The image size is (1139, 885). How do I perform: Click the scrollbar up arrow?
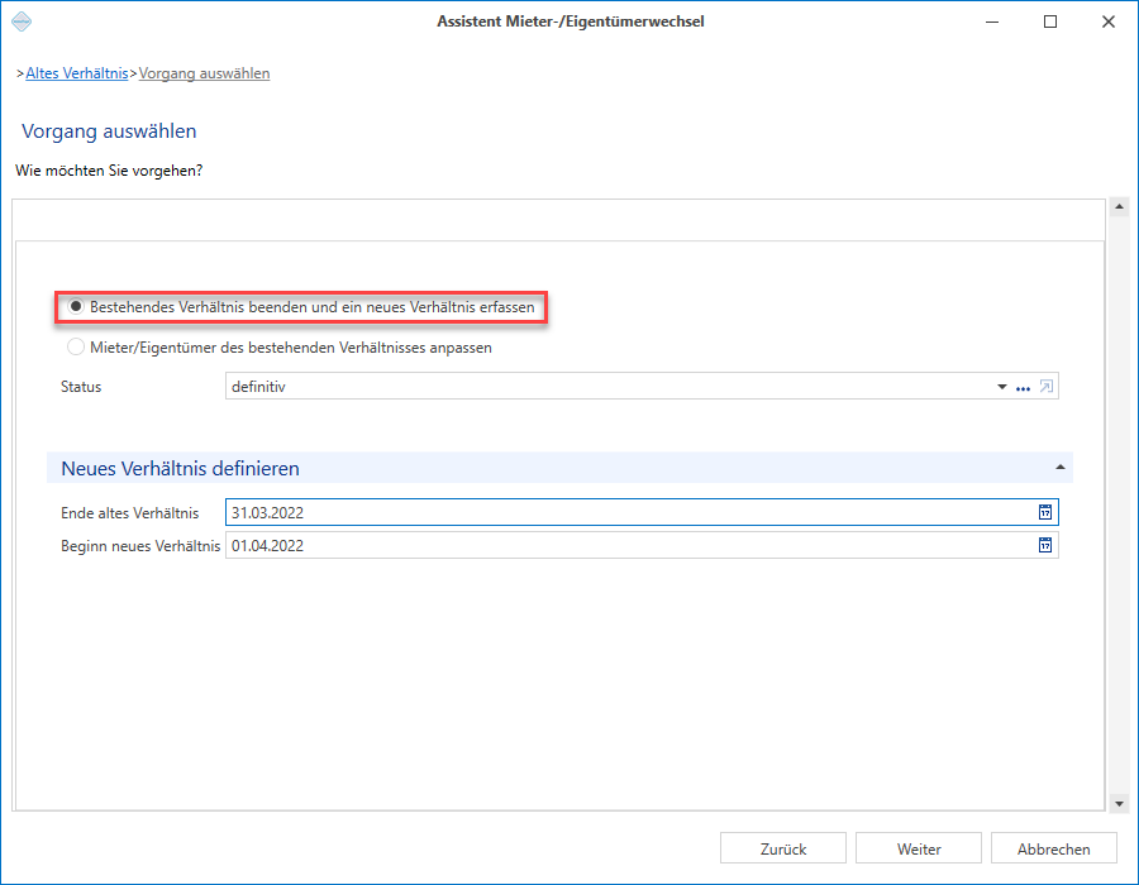pos(1119,207)
